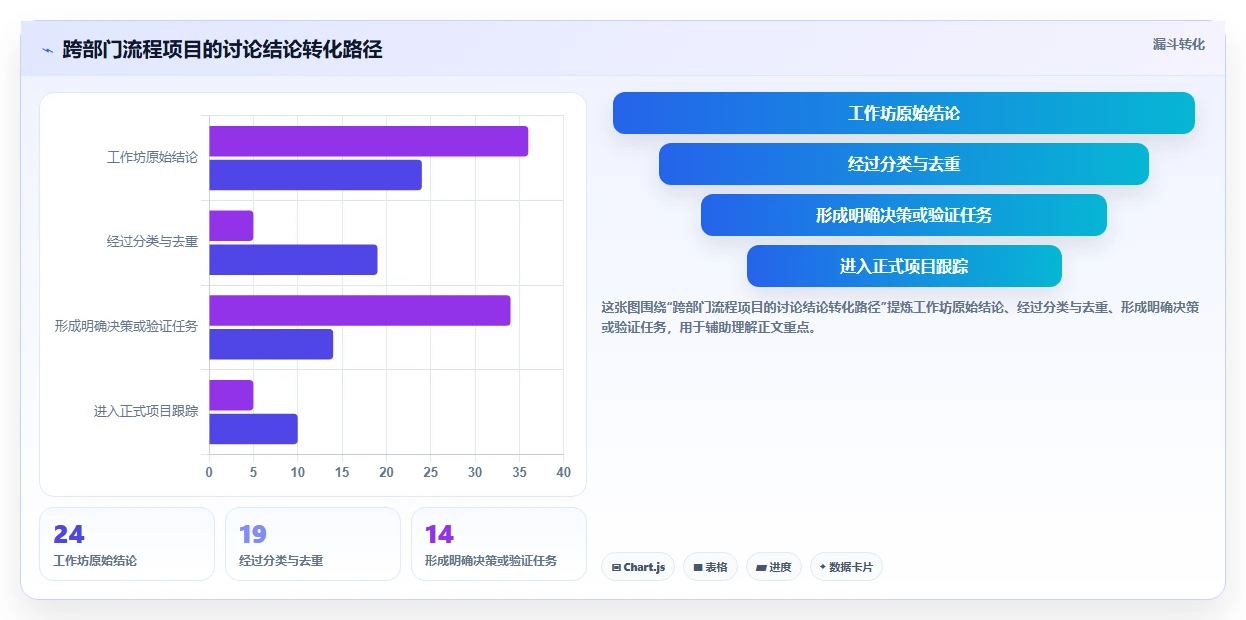This screenshot has height=620, width=1246.
Task: Click the 形成明确决策或验证任务 y-axis label
Action: [126, 327]
